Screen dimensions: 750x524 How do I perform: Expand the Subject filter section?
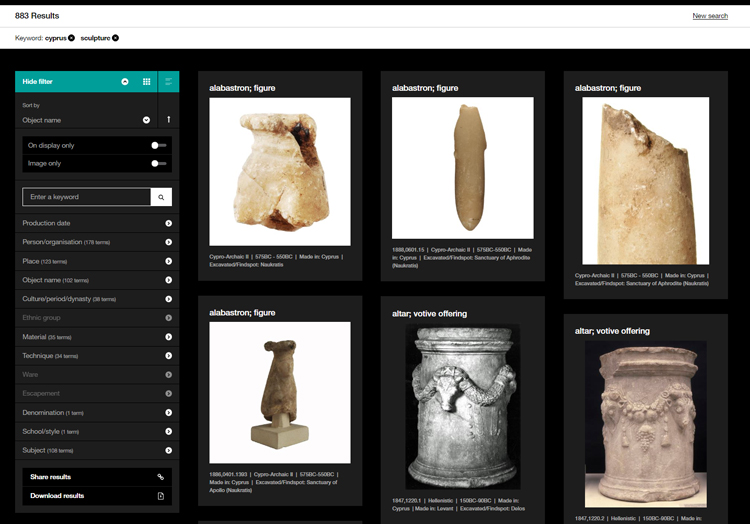[x=97, y=450]
